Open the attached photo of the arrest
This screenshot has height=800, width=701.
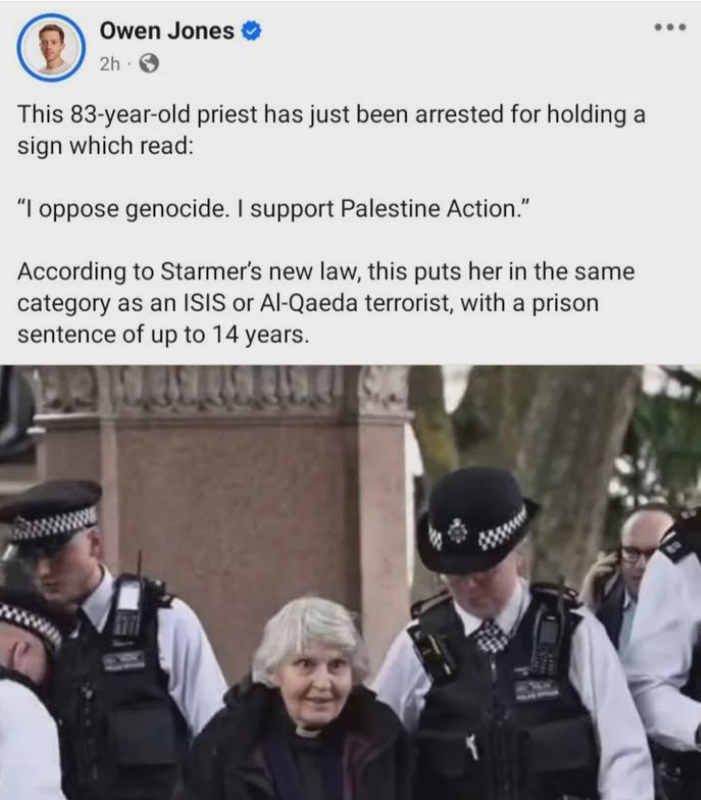[350, 582]
